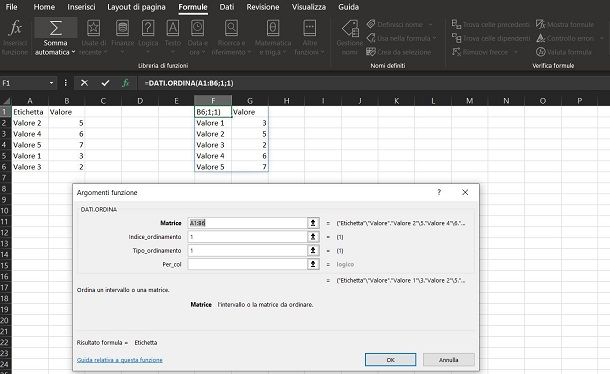The width and height of the screenshot is (610, 374).
Task: Open the Ricerca e riferimento functions icon
Action: pyautogui.click(x=231, y=28)
